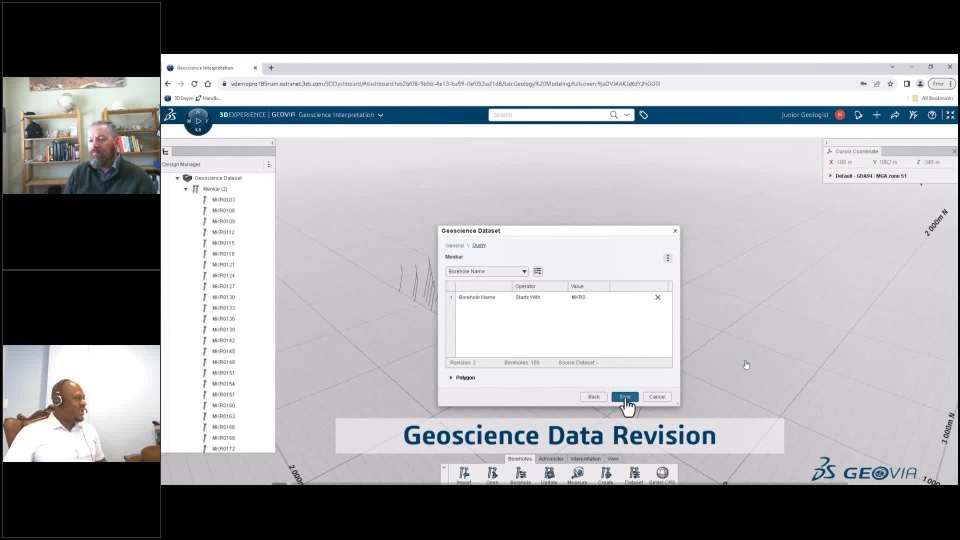Screen dimensions: 960x540
Task: Click the search magnifier icon
Action: click(613, 114)
